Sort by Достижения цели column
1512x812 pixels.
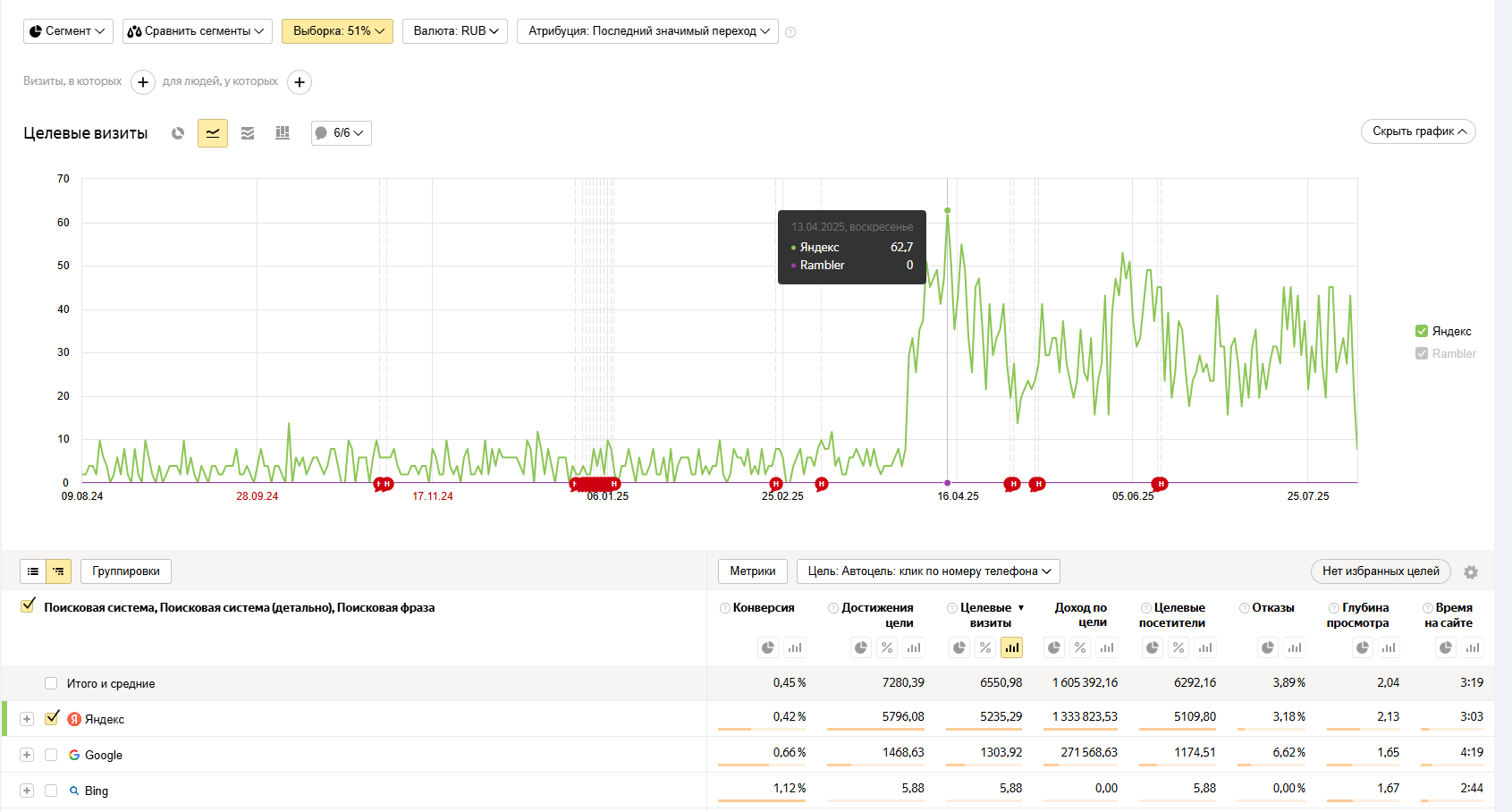tap(877, 615)
